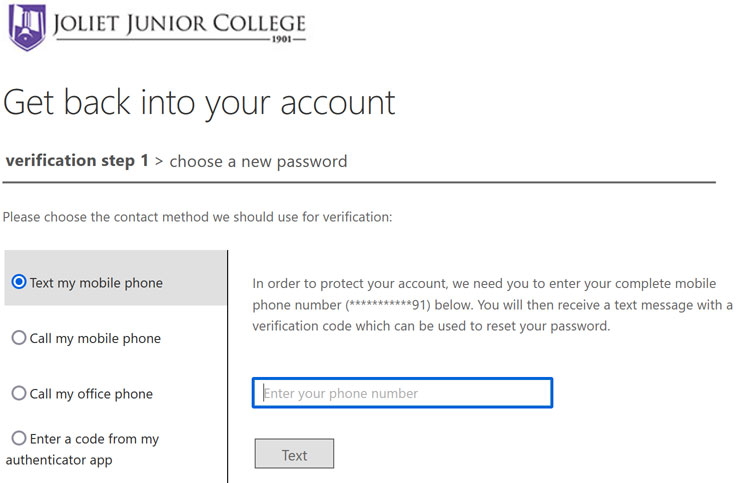Click the 'Call my mobile phone' label text
The height and width of the screenshot is (483, 742).
coord(95,339)
